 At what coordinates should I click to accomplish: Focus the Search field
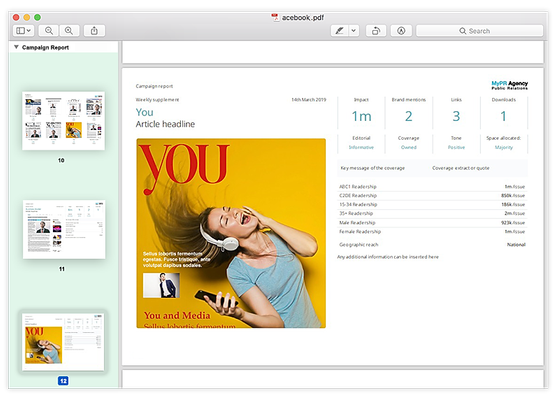[479, 31]
